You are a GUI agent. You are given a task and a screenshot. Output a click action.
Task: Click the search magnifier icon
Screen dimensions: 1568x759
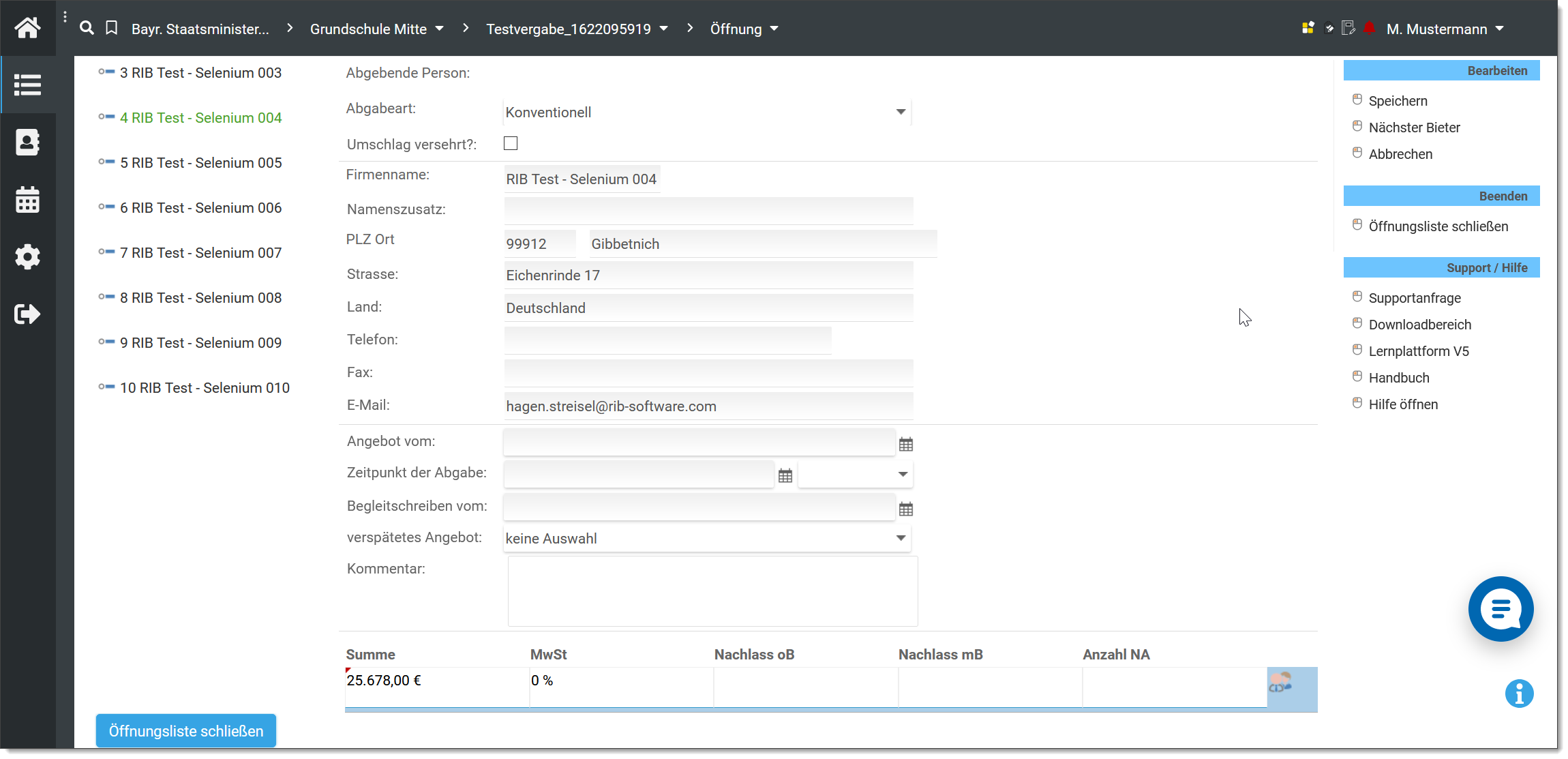87,28
